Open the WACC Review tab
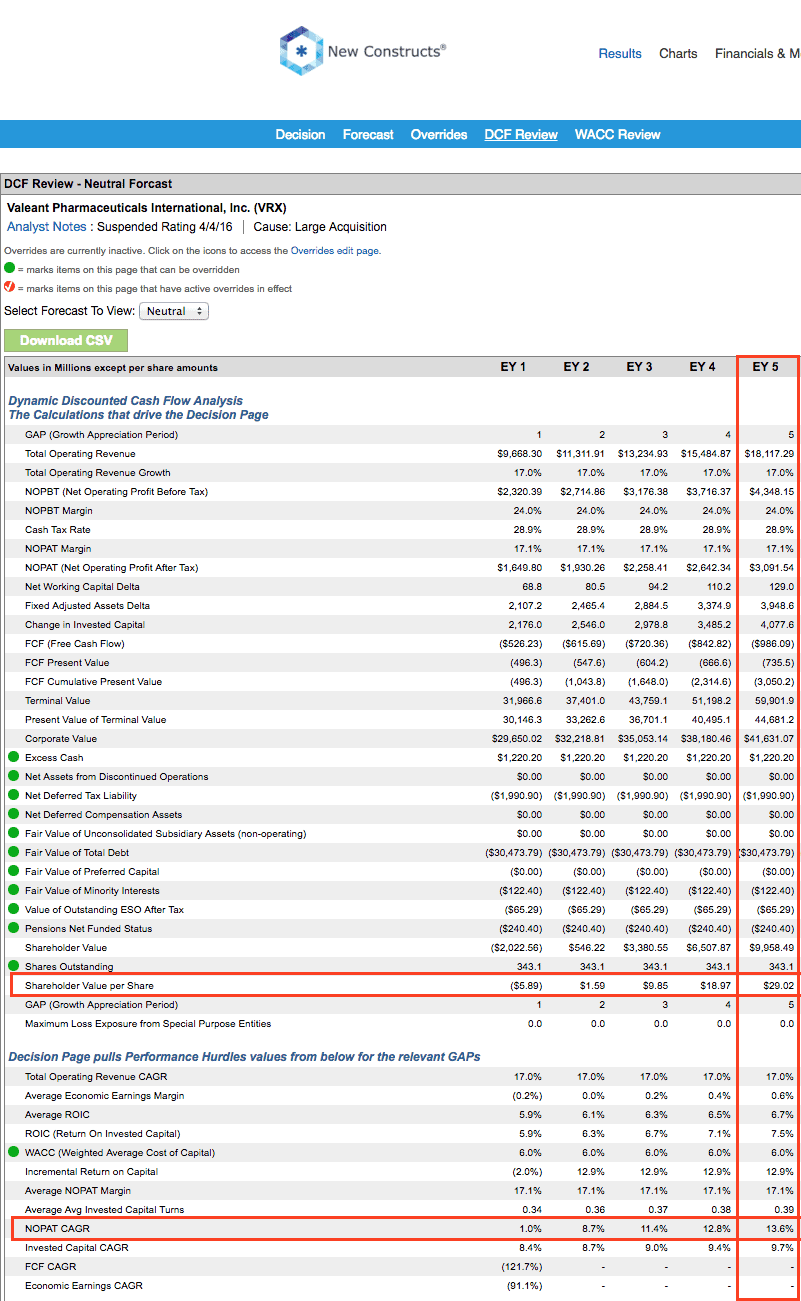This screenshot has height=1301, width=801. pyautogui.click(x=618, y=134)
